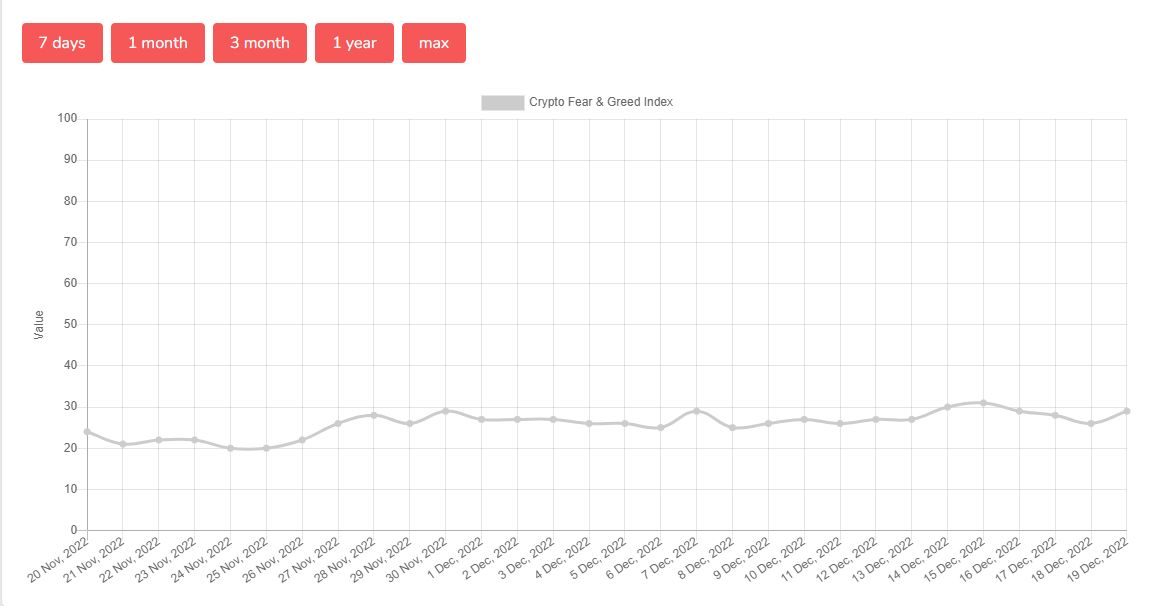The height and width of the screenshot is (606, 1150).
Task: Click the 15 Dec, 2022 highest point
Action: pyautogui.click(x=984, y=403)
